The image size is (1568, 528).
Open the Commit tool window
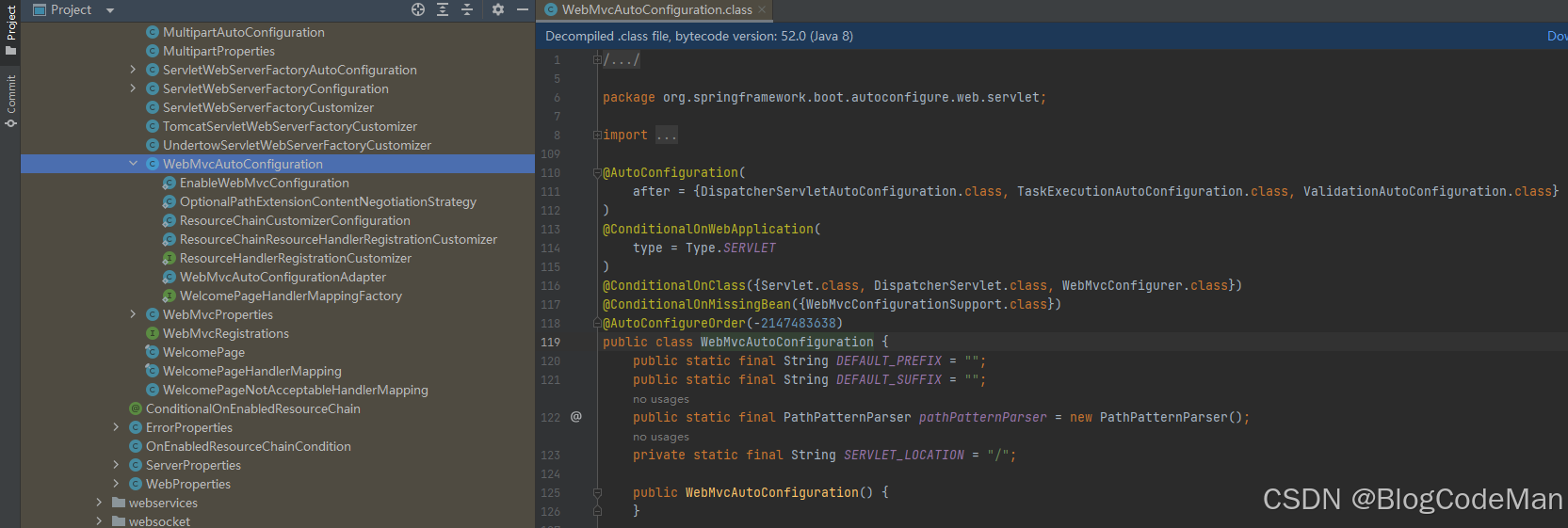click(x=10, y=101)
